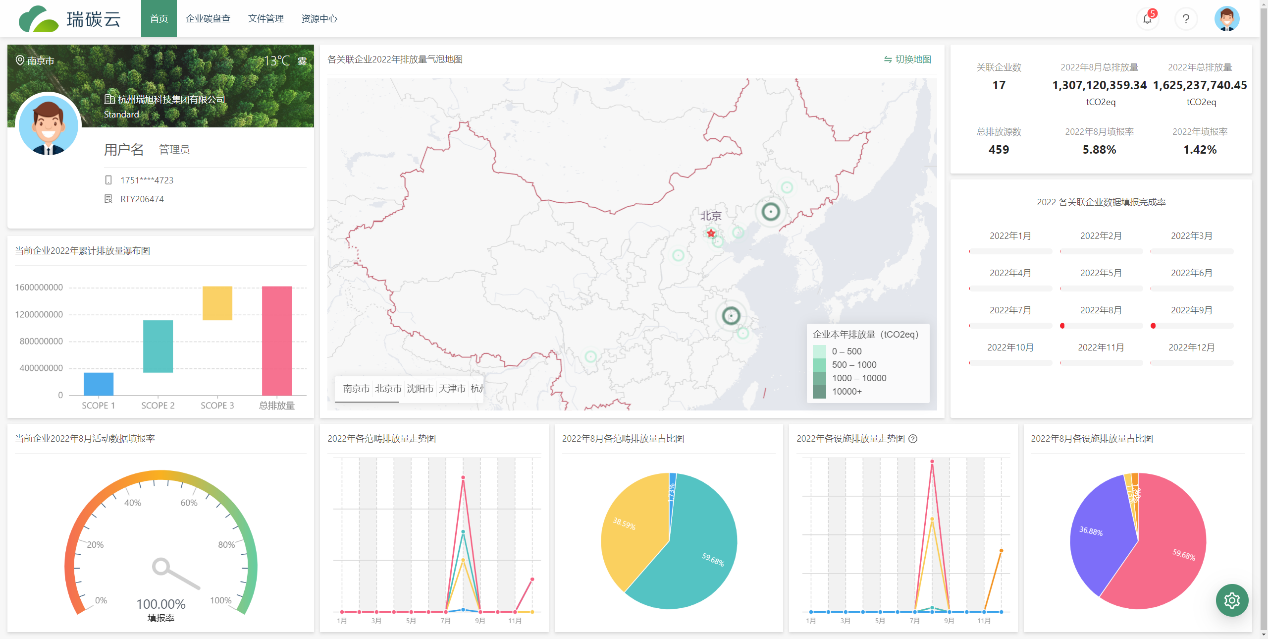This screenshot has width=1268, height=639.
Task: Click the location pin next to 南京市
Action: [x=20, y=61]
